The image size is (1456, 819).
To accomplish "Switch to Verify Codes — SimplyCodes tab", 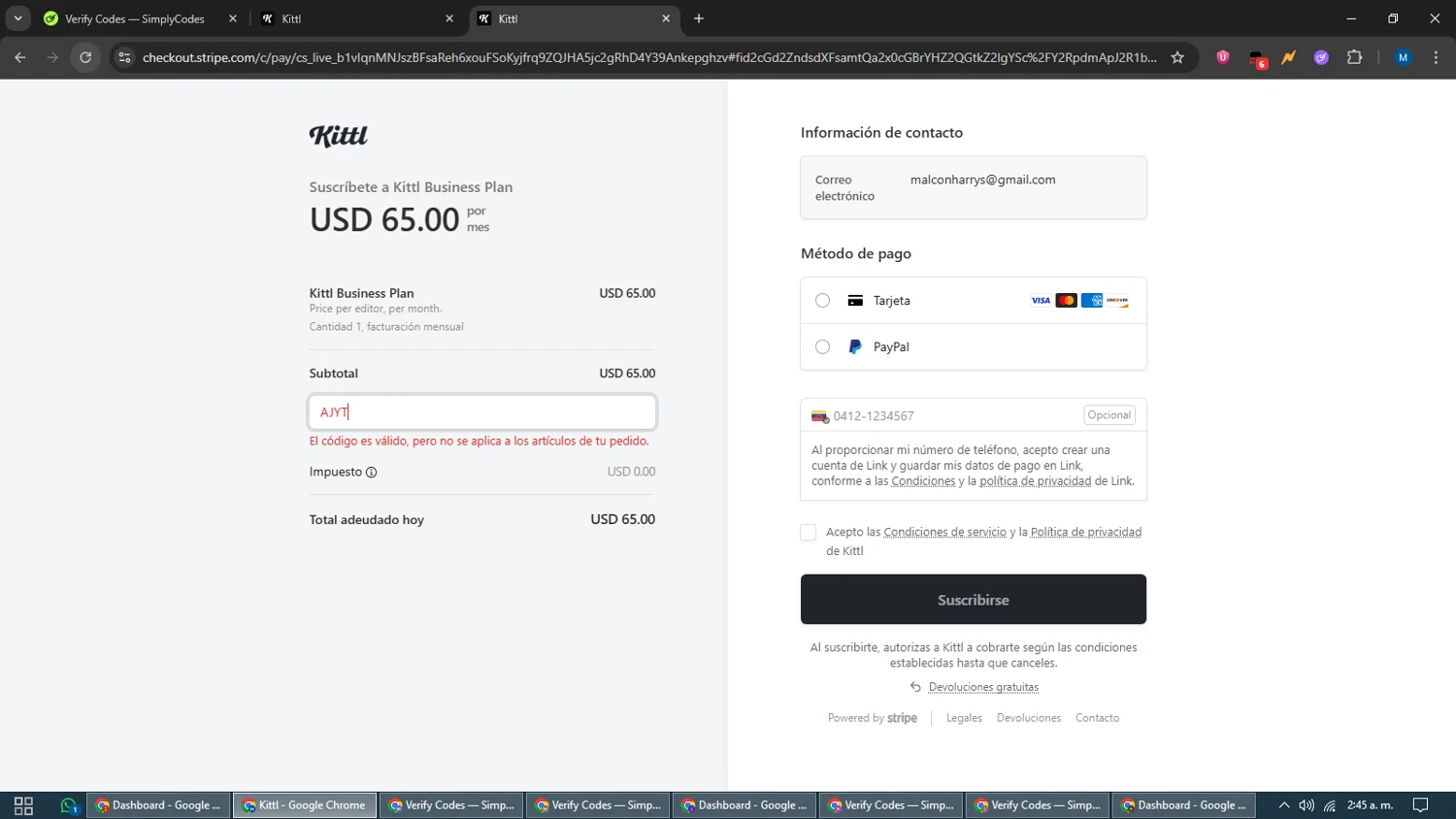I will [134, 18].
